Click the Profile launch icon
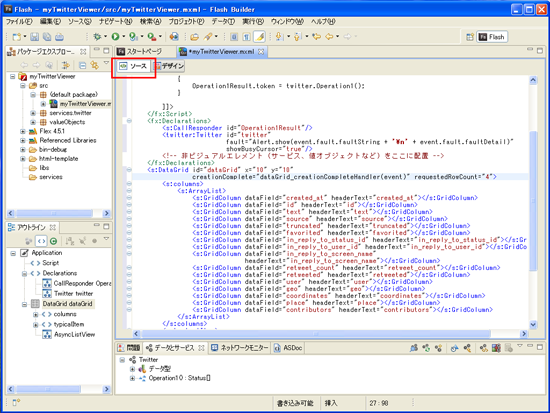550x413 pixels. 133,36
